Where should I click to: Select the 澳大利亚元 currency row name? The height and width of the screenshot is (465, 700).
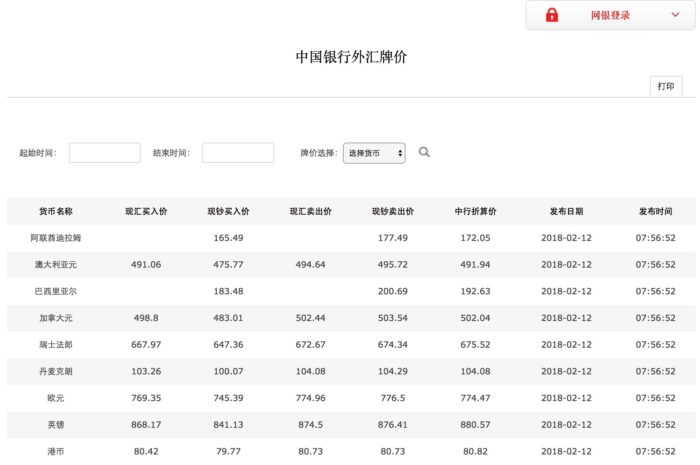pyautogui.click(x=56, y=265)
